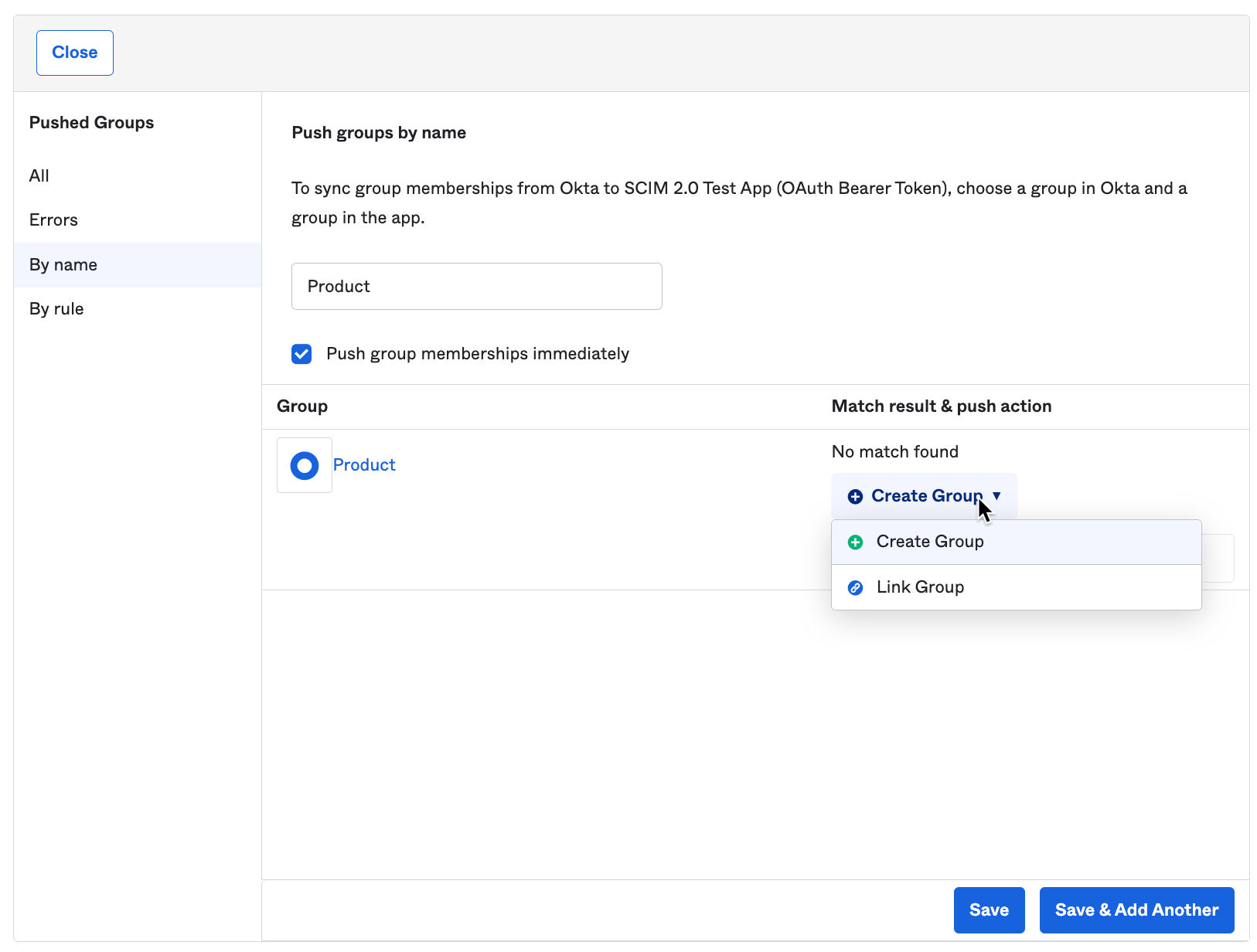Screen dimensions: 1257x952
Task: Click the Pushed Groups heading
Action: 91,122
